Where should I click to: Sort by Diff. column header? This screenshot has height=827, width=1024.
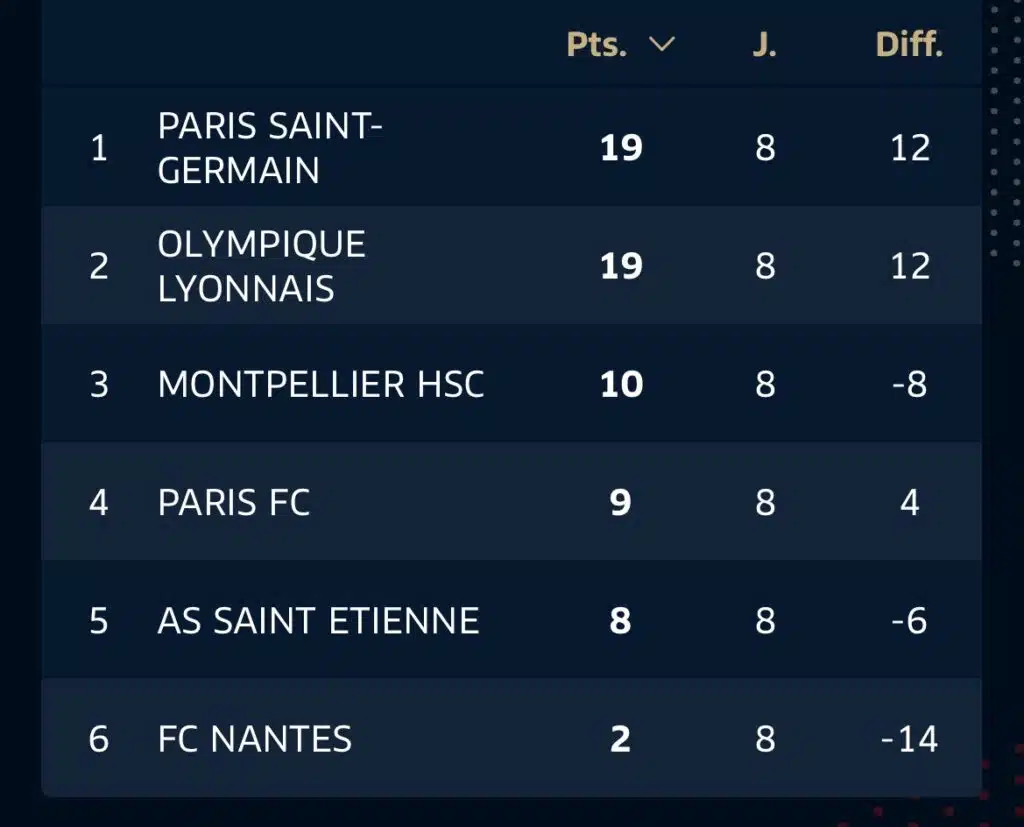pos(909,45)
